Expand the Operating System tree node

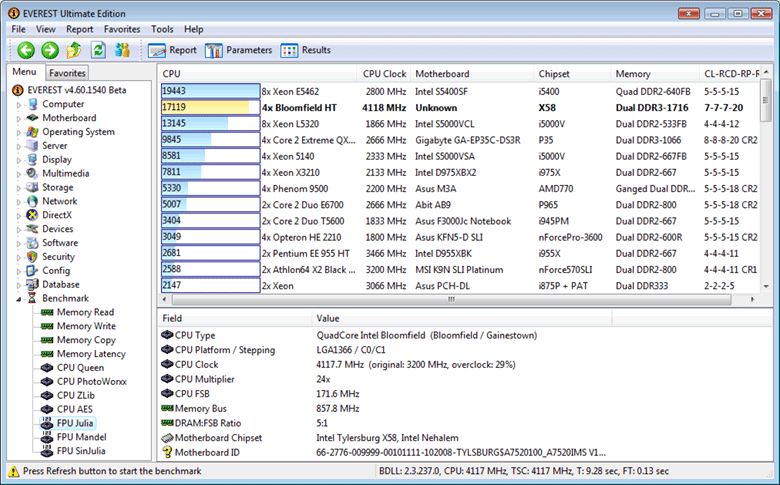19,132
